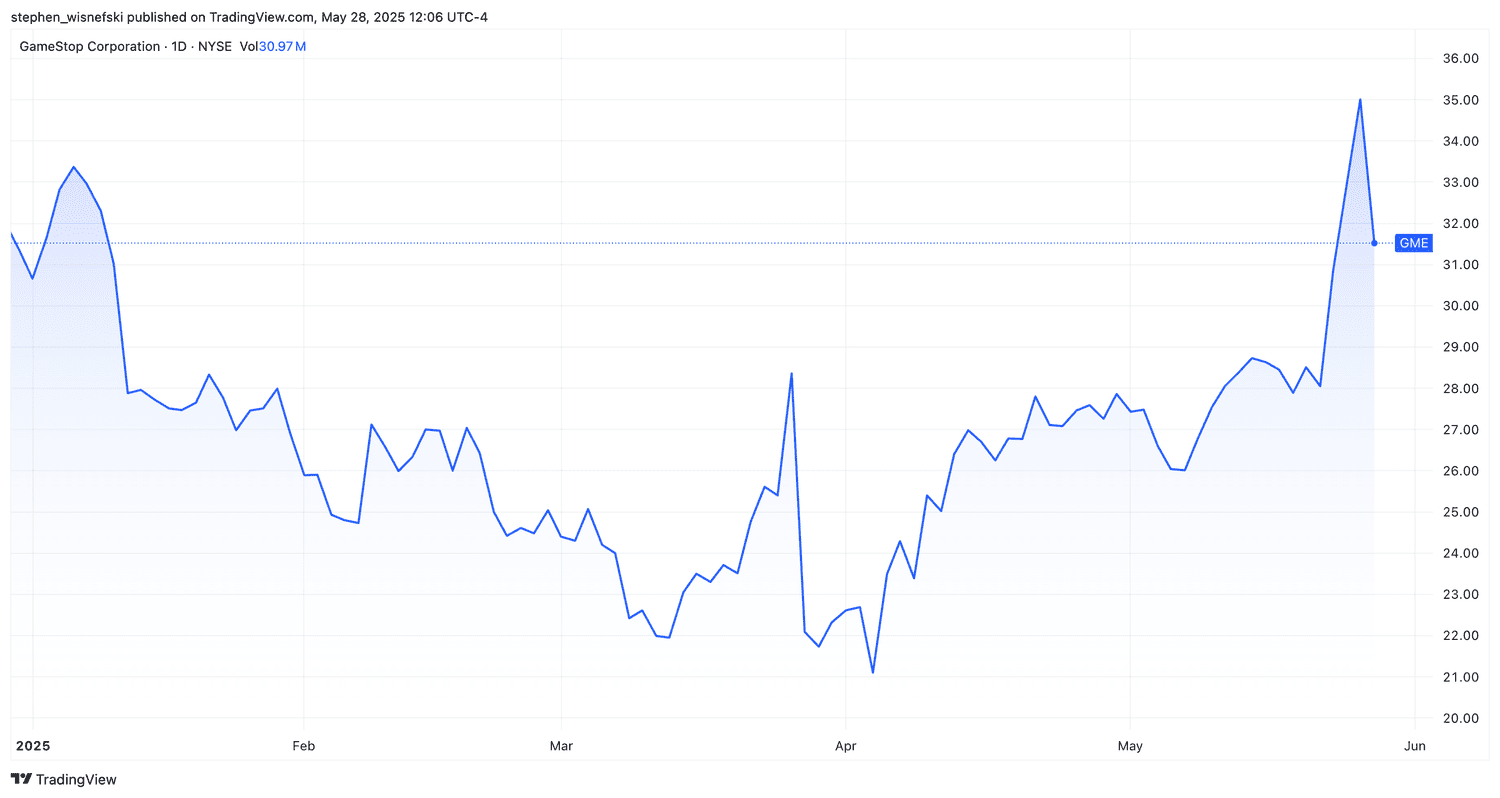Click the late-March spike peak near 28.00

tap(791, 374)
